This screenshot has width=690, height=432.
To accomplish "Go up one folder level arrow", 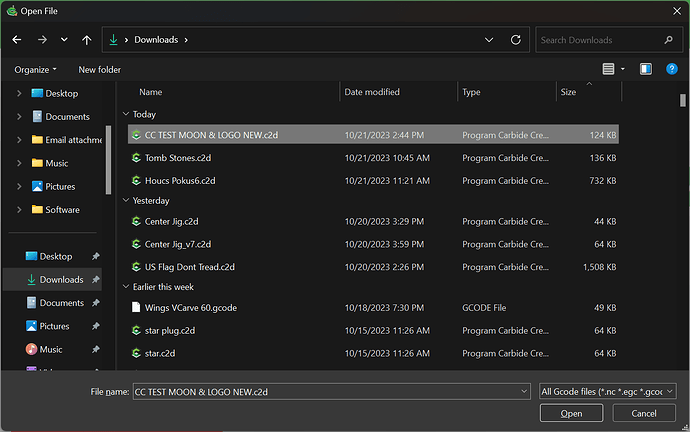I will tap(87, 40).
